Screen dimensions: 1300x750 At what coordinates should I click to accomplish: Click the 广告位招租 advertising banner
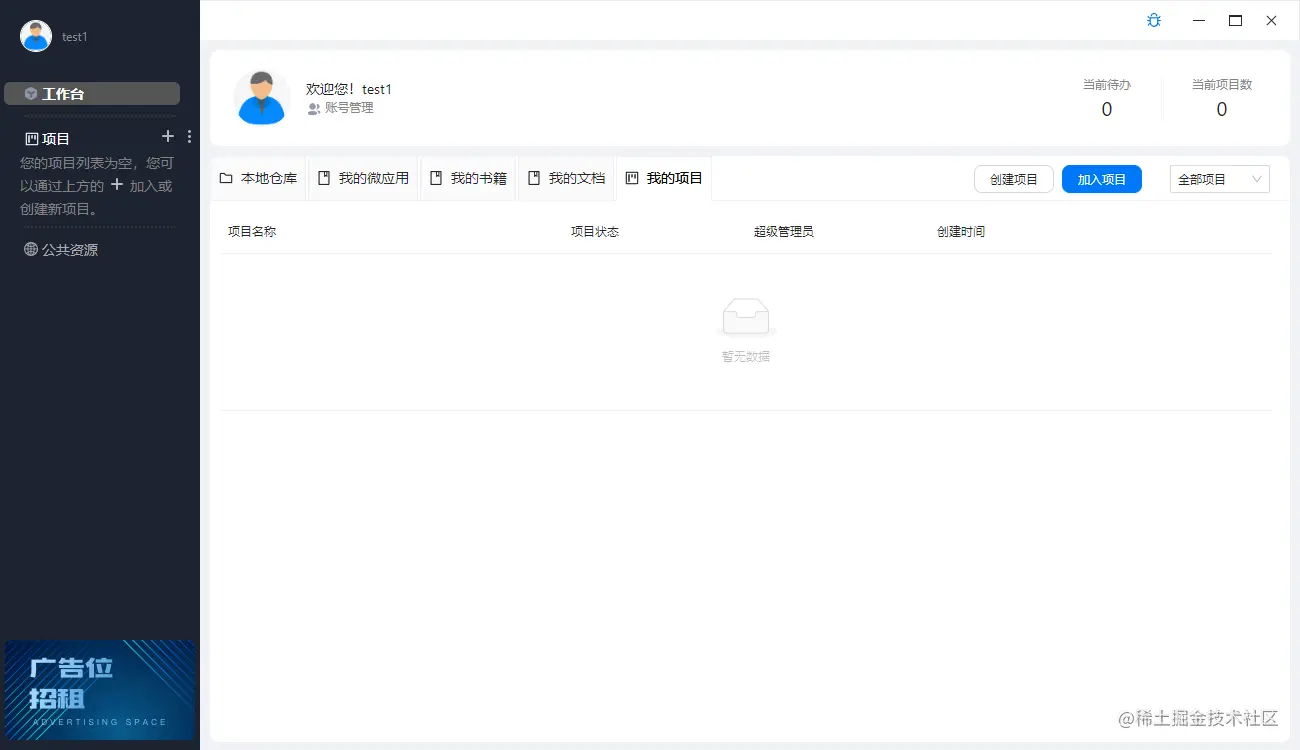coord(100,690)
